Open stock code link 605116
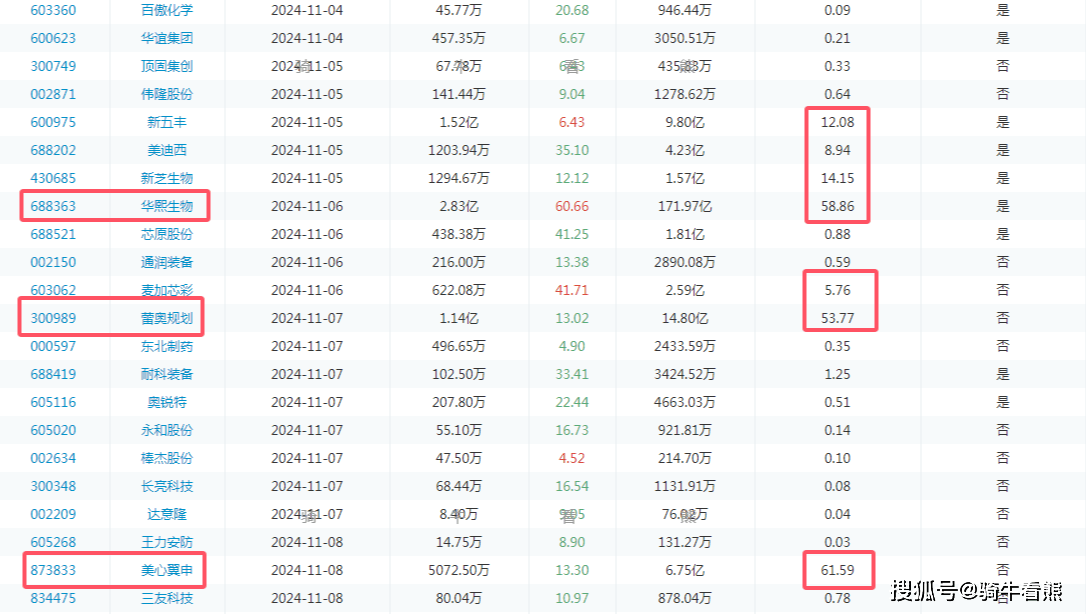1087x614 pixels. 53,402
